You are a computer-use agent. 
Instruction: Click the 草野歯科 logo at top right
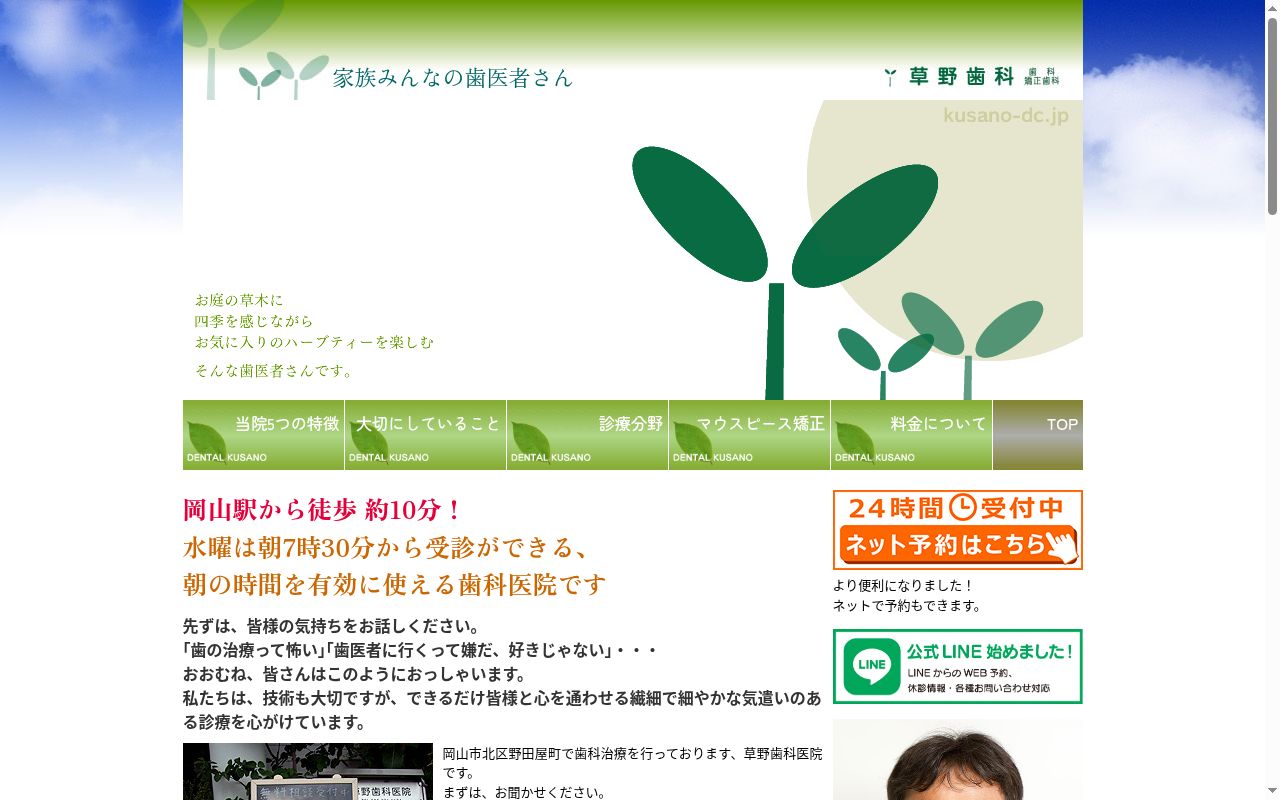click(971, 77)
